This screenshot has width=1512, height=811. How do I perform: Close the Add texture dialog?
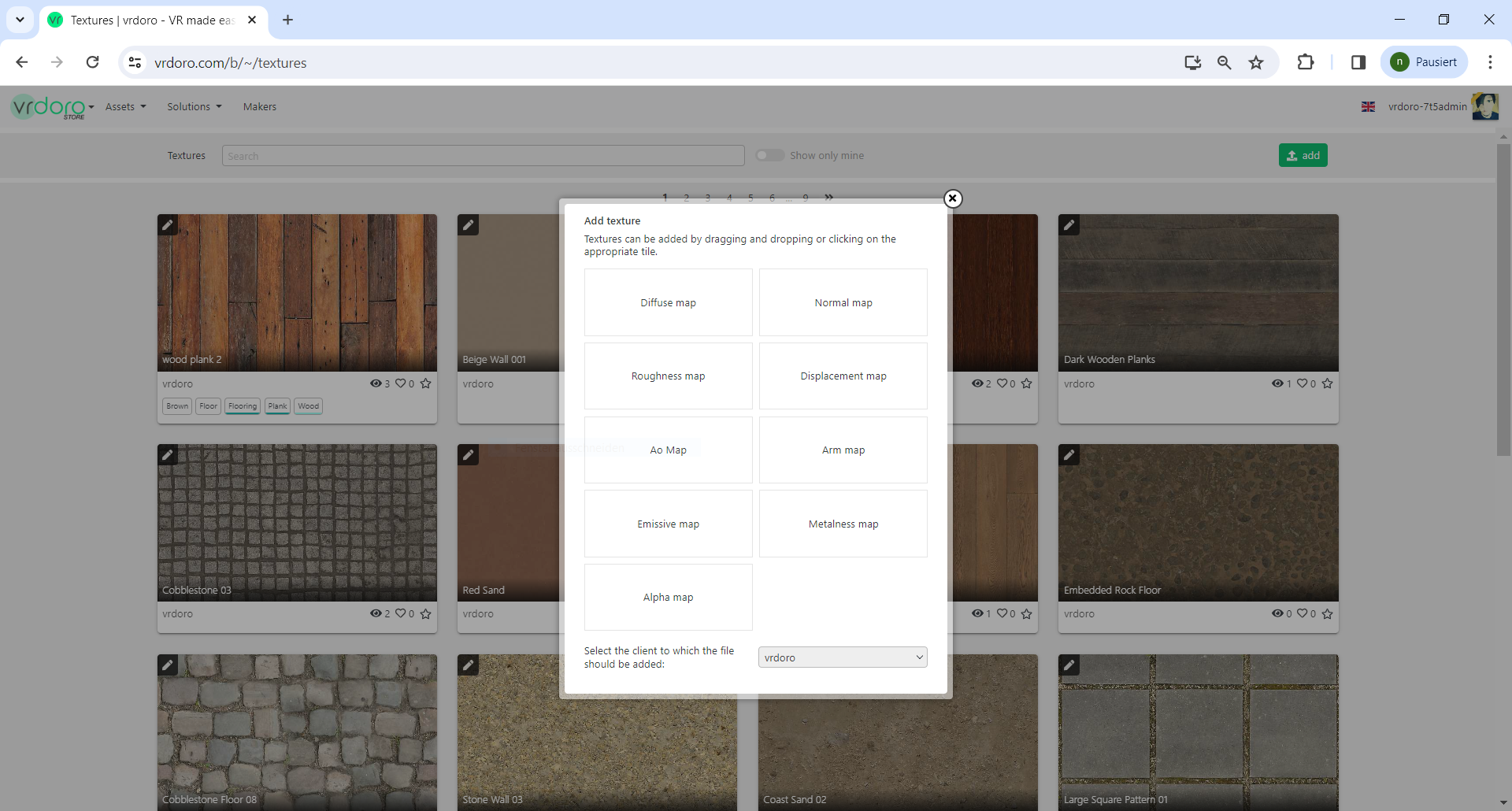pyautogui.click(x=952, y=198)
